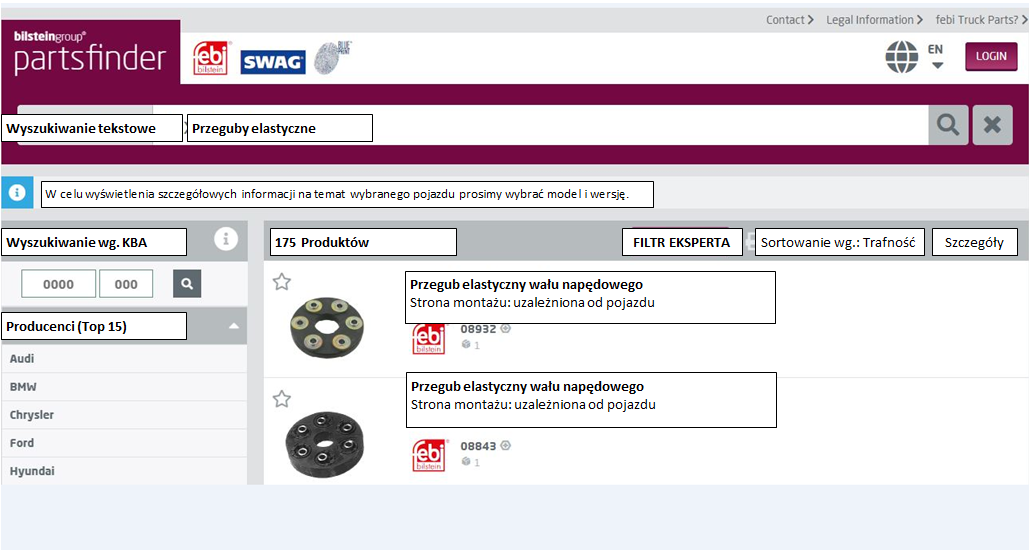Open the EN language dropdown
This screenshot has height=551, width=1031.
pyautogui.click(x=937, y=57)
